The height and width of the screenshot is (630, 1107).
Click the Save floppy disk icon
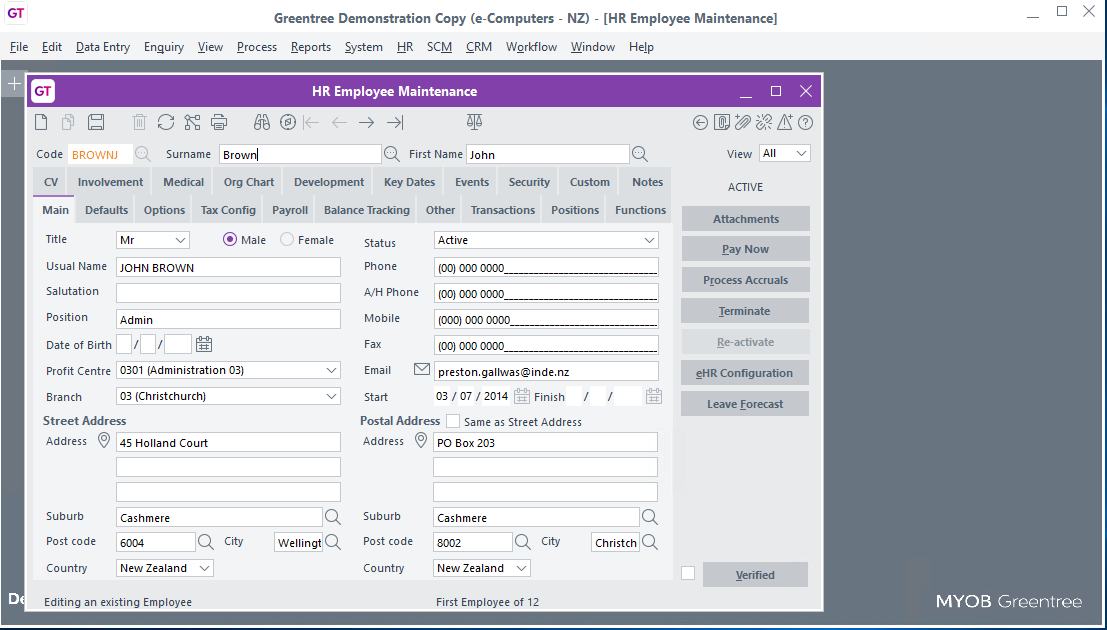96,122
